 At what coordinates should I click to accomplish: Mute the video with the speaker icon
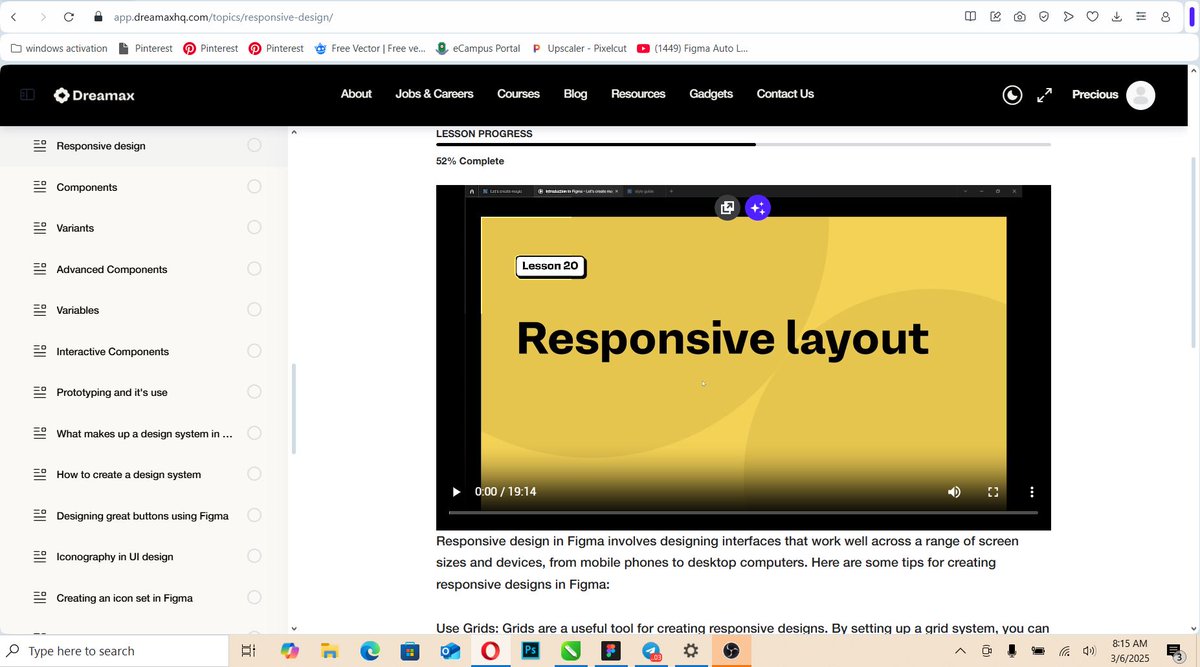coord(954,492)
